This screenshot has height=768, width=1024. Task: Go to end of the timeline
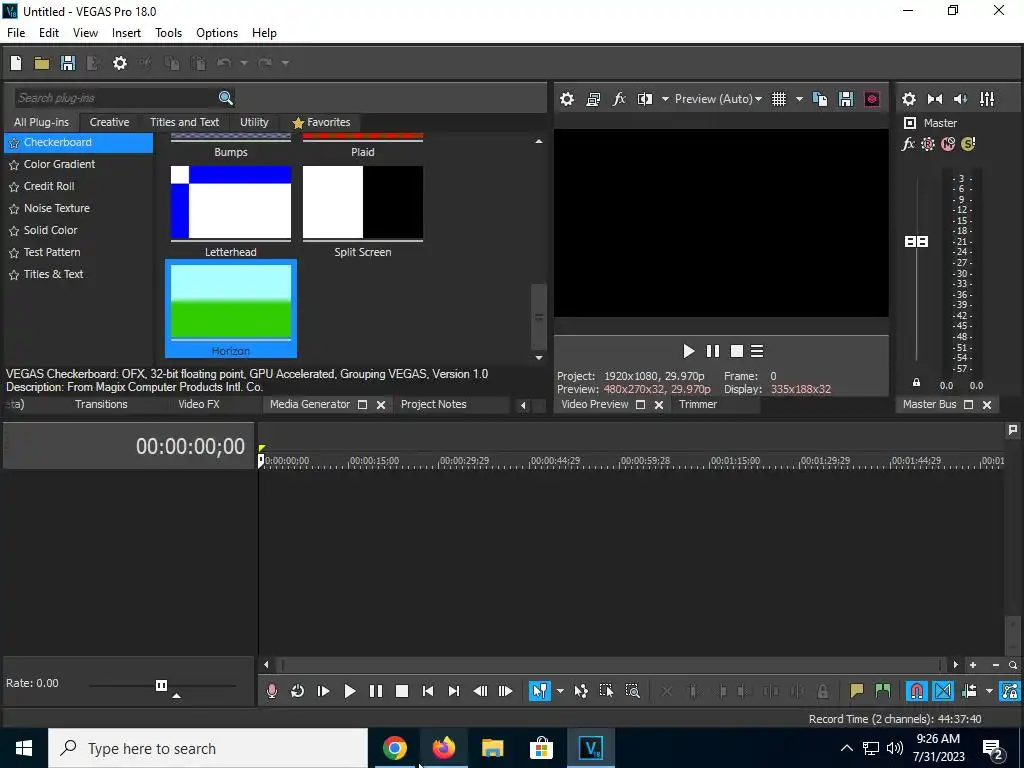click(454, 691)
